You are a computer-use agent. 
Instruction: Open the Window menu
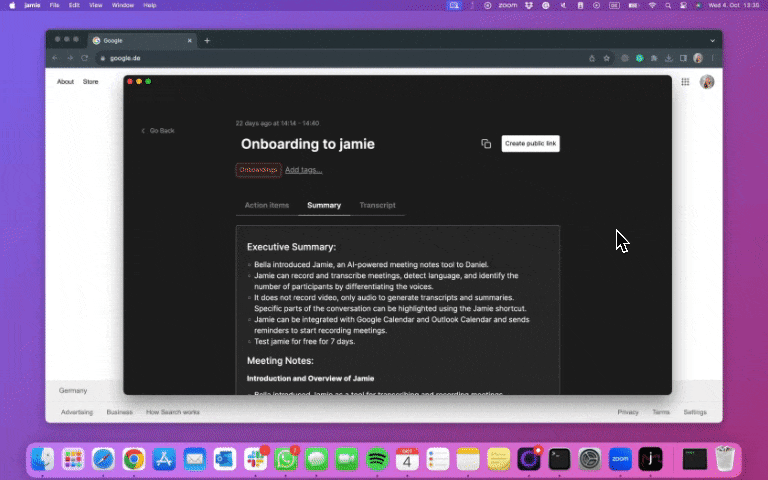click(123, 5)
